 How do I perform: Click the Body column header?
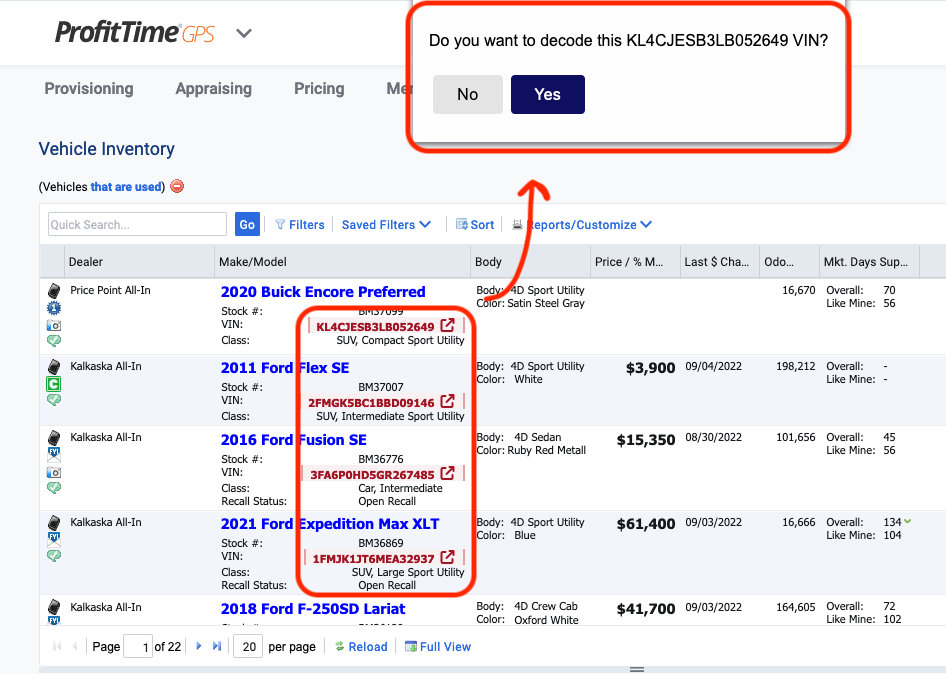point(530,262)
